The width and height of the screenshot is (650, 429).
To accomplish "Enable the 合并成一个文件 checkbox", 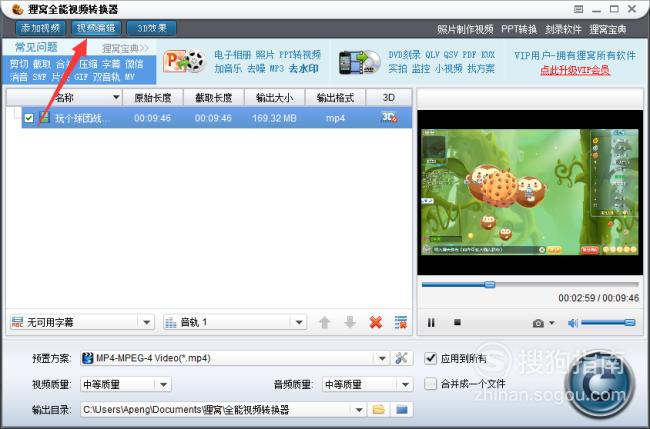I will coord(431,384).
